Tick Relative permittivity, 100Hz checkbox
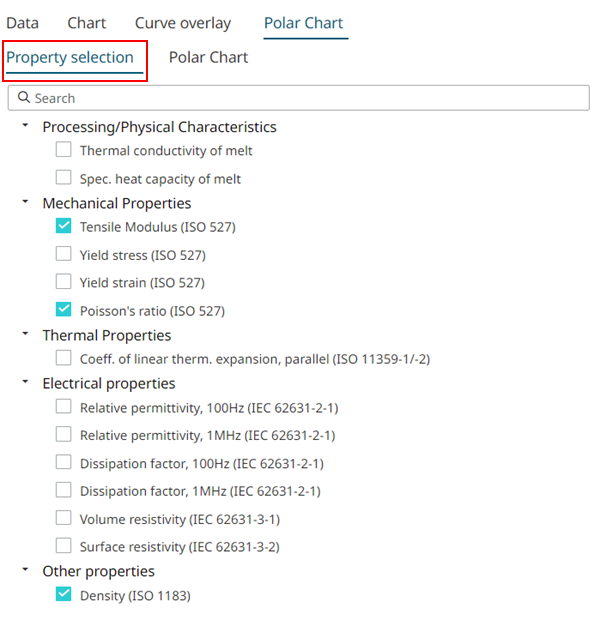Viewport: 600px width, 632px height. [64, 407]
